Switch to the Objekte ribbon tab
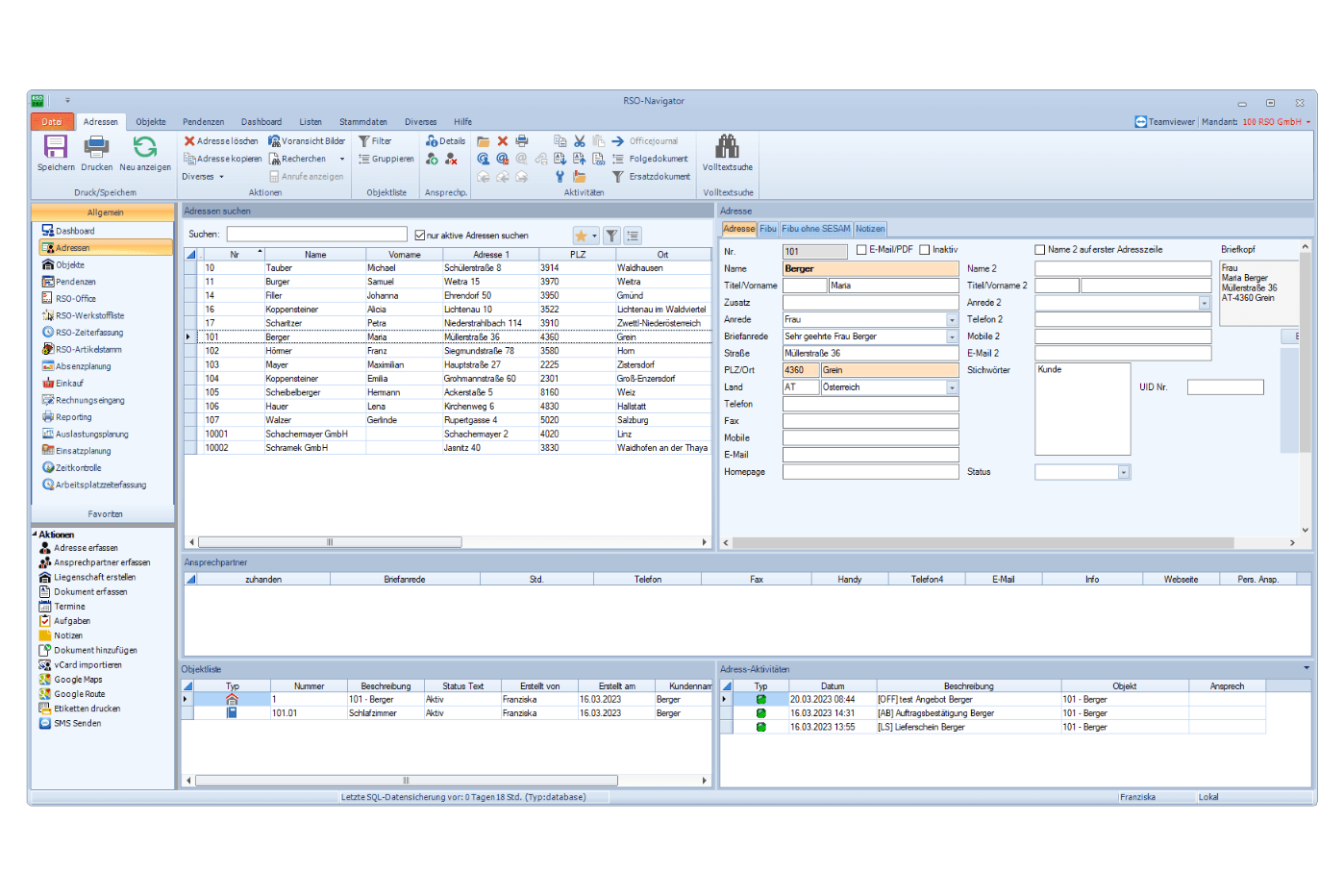Image resolution: width=1344 pixels, height=896 pixels. click(151, 122)
